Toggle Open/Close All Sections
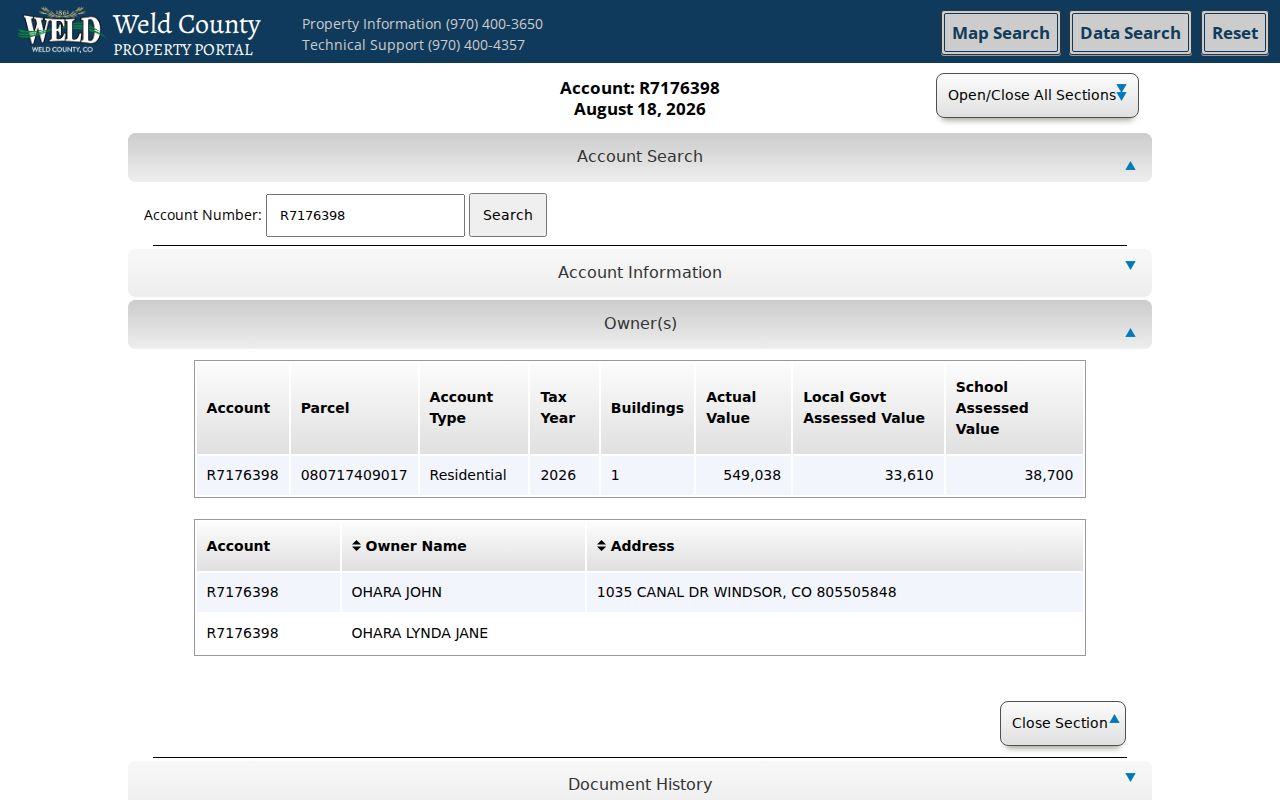The height and width of the screenshot is (800, 1280). 1037,95
